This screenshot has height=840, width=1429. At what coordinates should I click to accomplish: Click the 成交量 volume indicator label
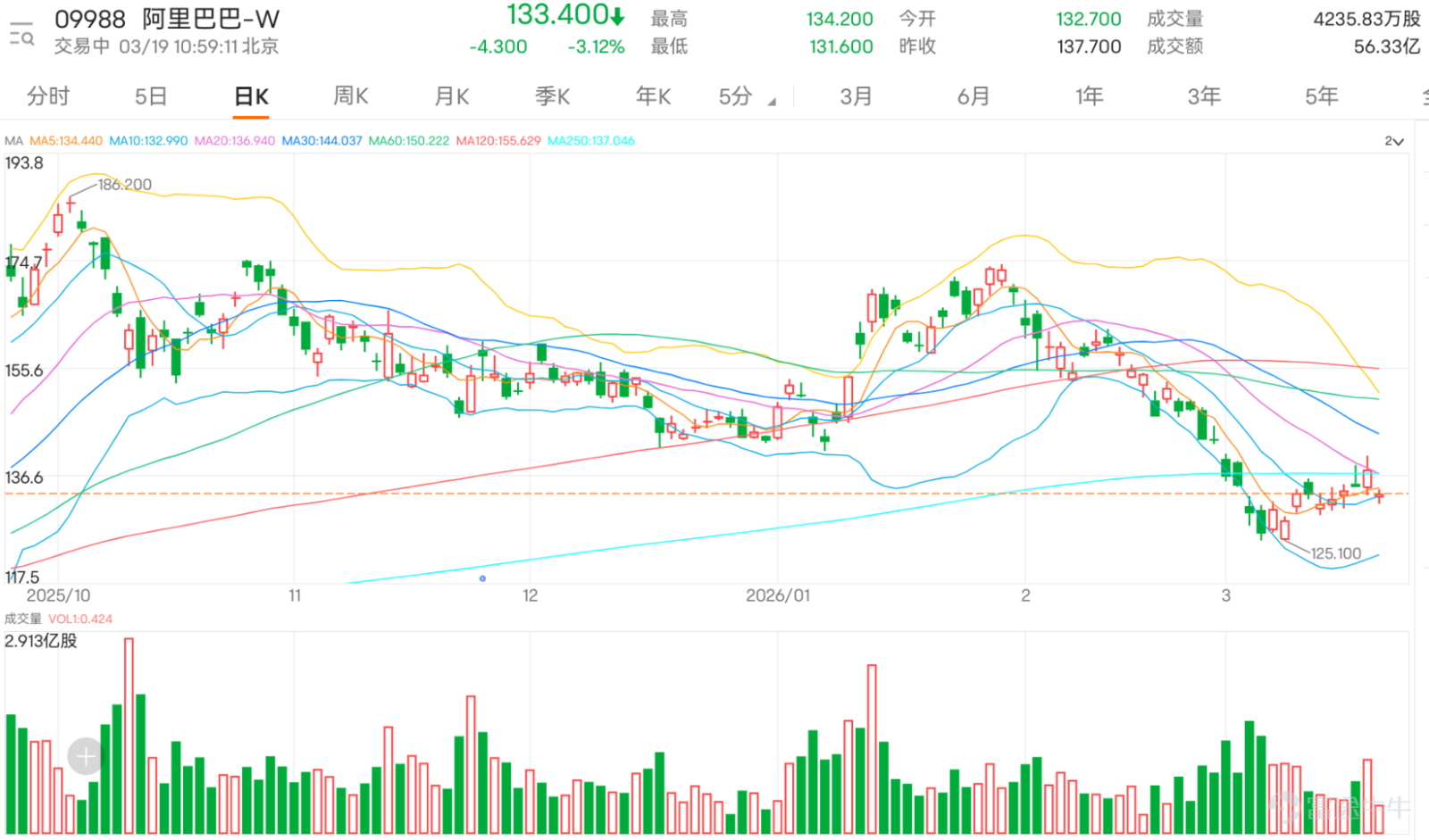(22, 619)
